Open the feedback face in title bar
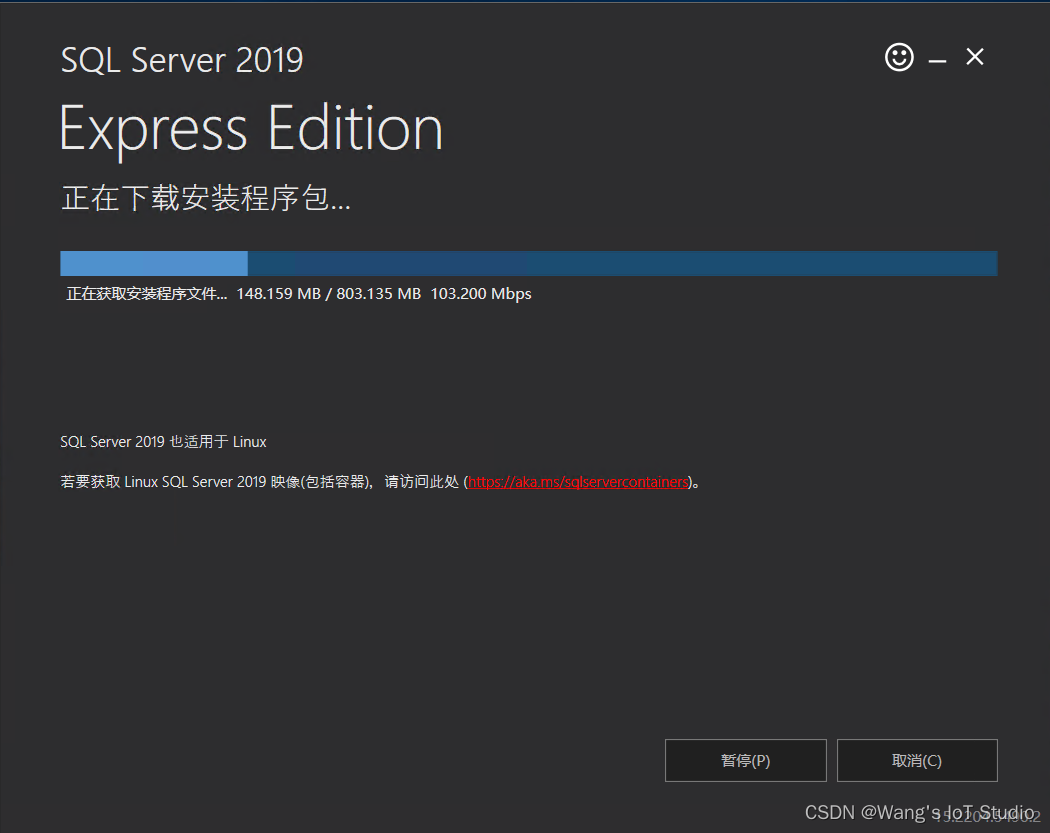This screenshot has height=833, width=1050. (x=898, y=57)
